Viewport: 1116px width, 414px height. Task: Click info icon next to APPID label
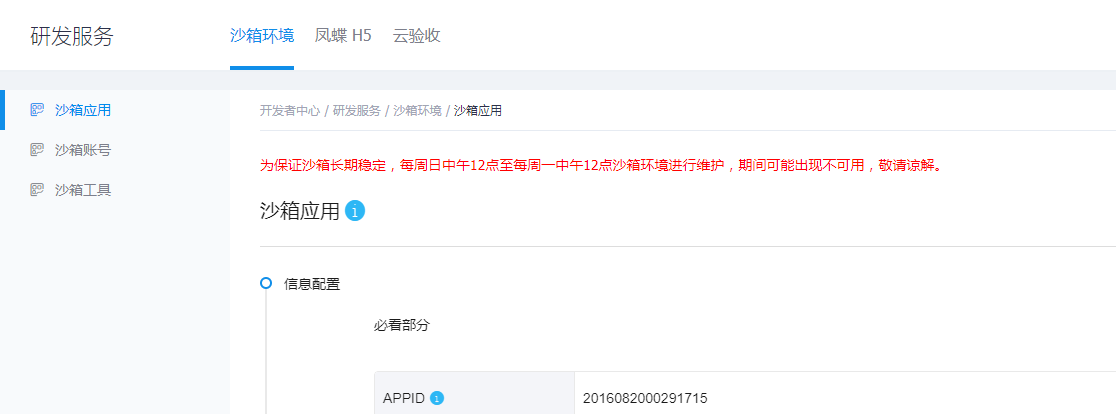436,398
